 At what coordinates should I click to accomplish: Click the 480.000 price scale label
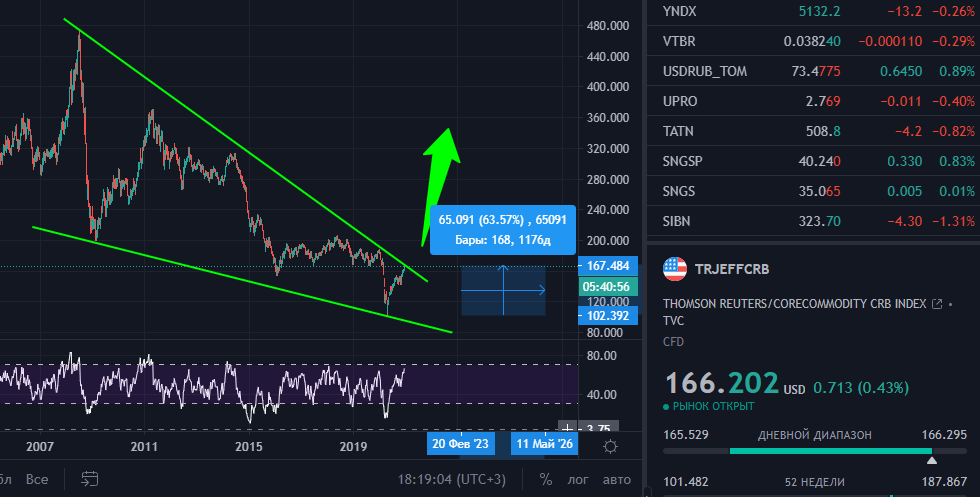tap(608, 26)
